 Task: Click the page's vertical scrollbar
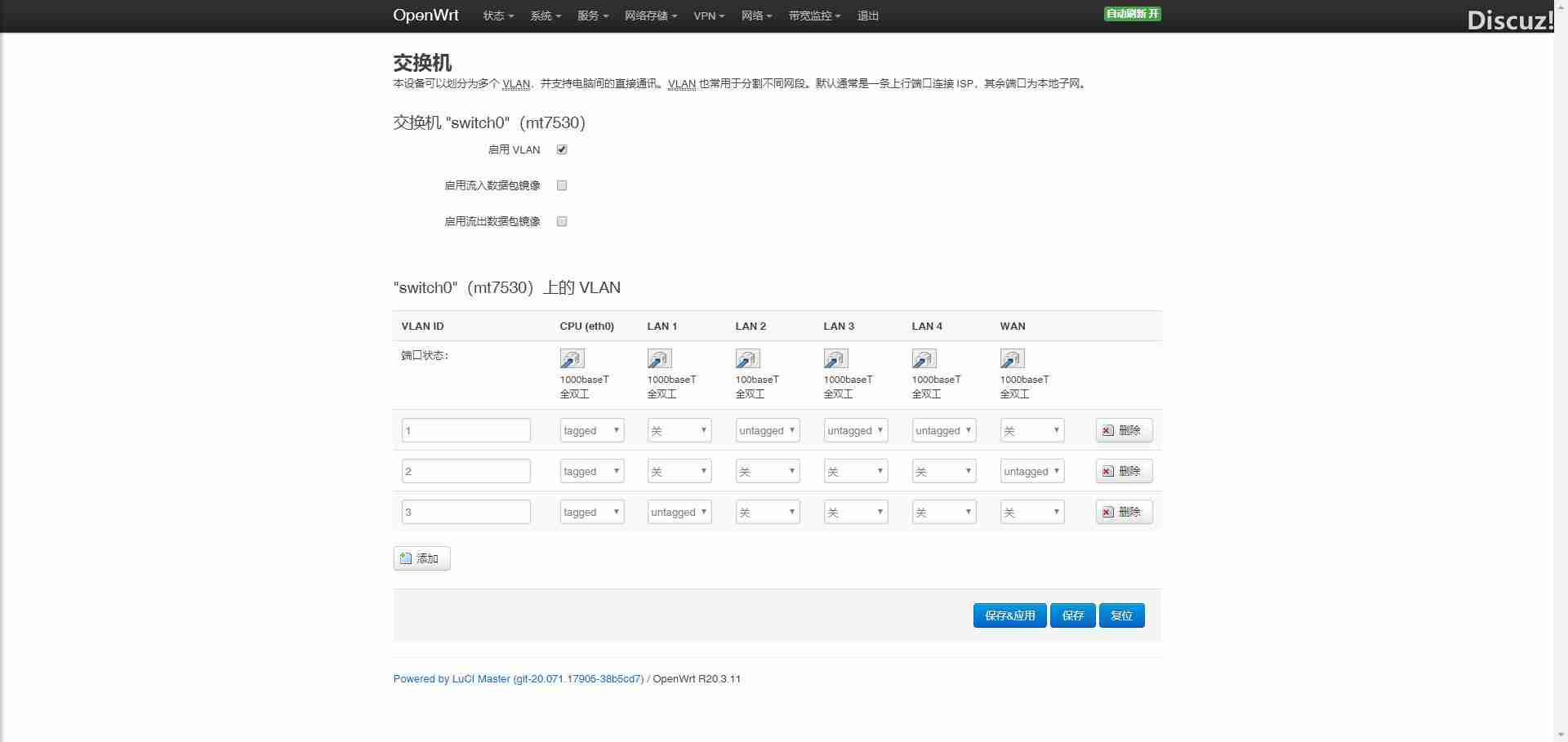(x=1560, y=367)
